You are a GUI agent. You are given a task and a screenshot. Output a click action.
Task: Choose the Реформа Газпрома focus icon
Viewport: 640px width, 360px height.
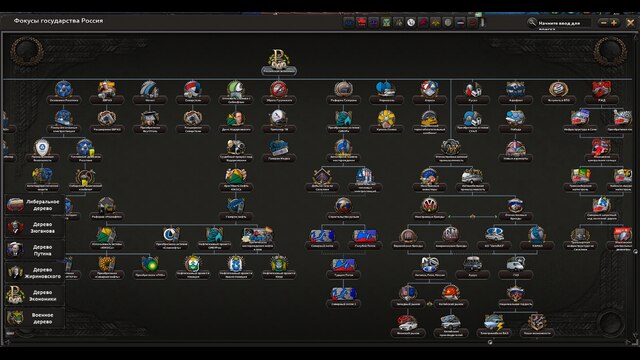(x=343, y=89)
